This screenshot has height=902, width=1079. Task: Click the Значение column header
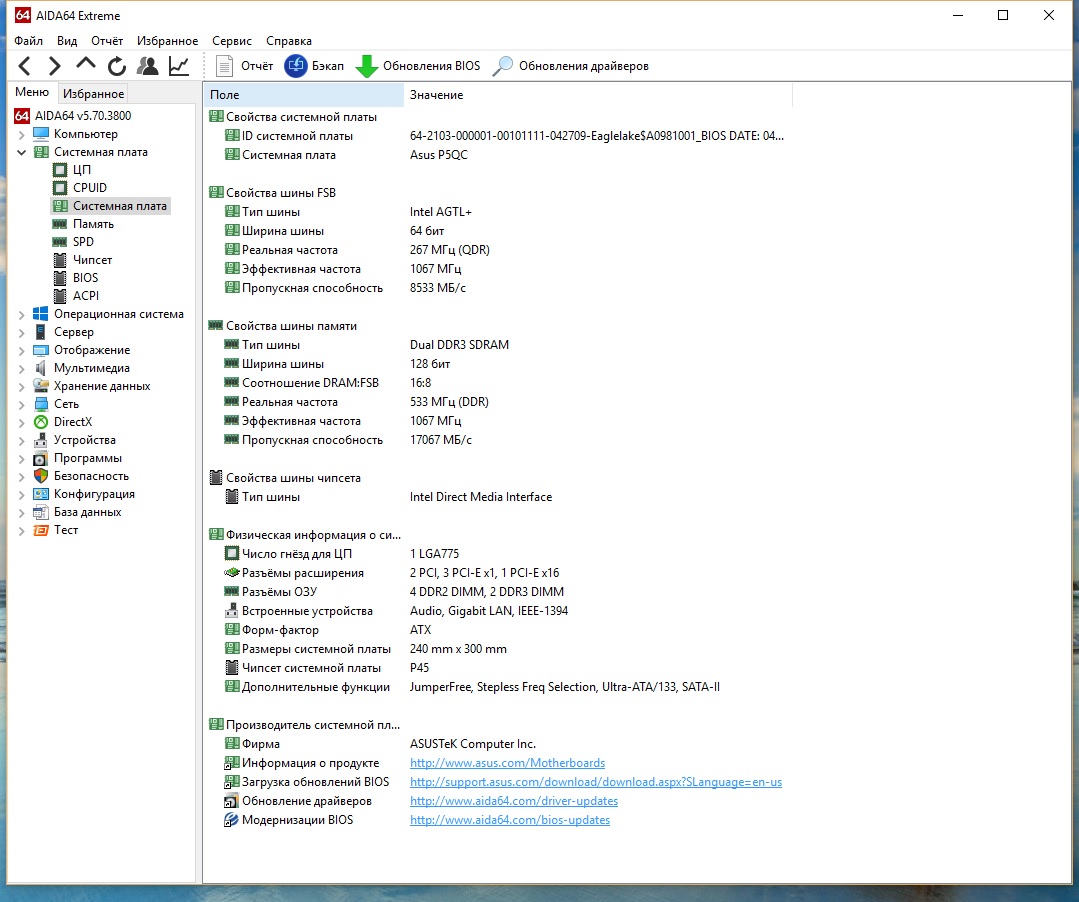[436, 95]
